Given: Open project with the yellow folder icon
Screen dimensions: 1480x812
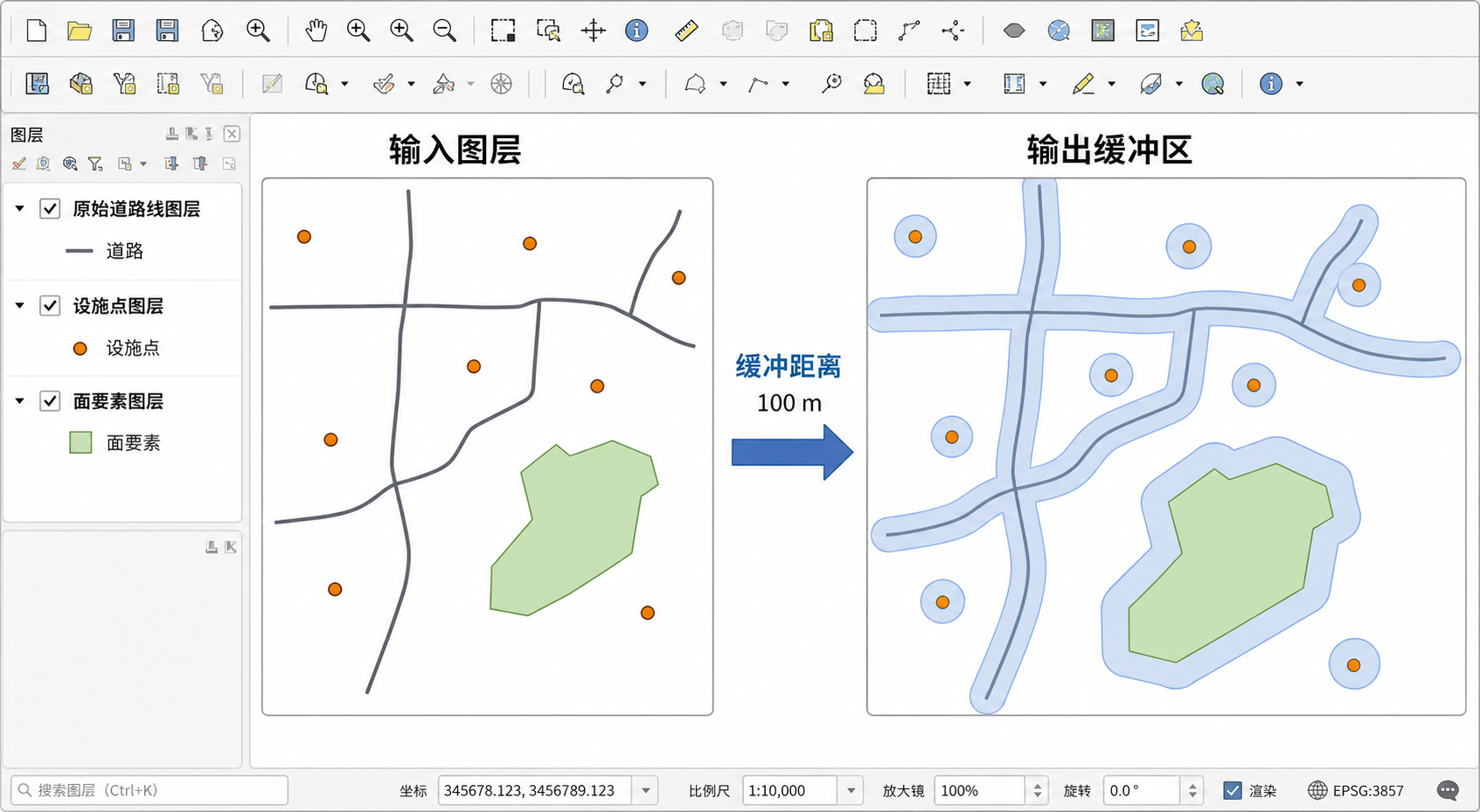Looking at the screenshot, I should [80, 31].
